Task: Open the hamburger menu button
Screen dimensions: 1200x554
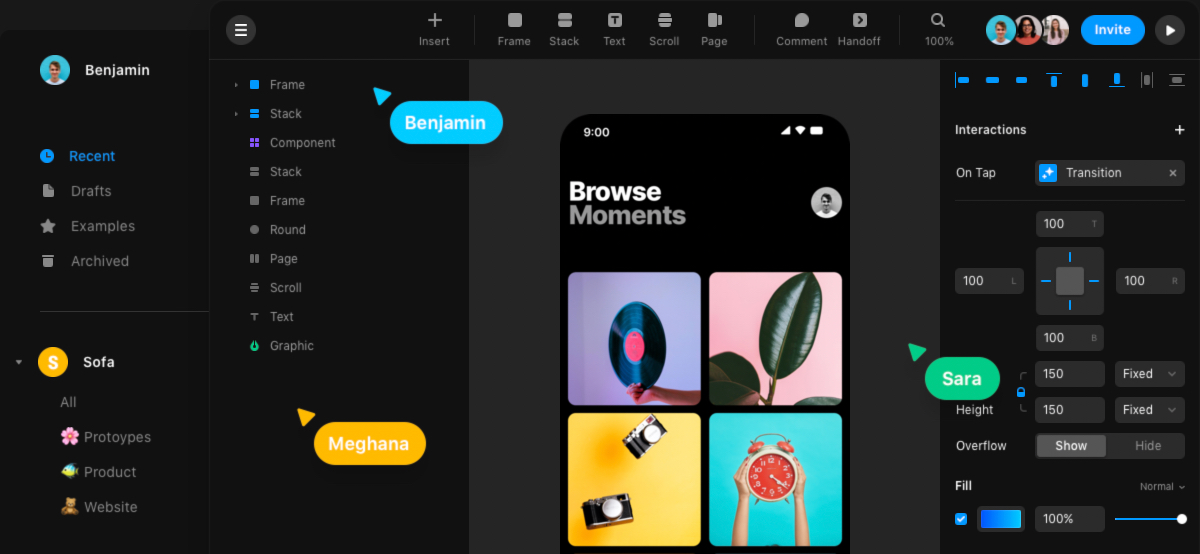Action: coord(241,30)
